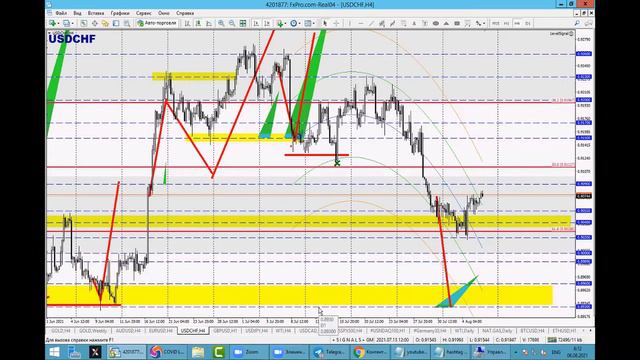Switch to the ETHUSD,H1 chart tab
The height and width of the screenshot is (360, 640).
564,331
